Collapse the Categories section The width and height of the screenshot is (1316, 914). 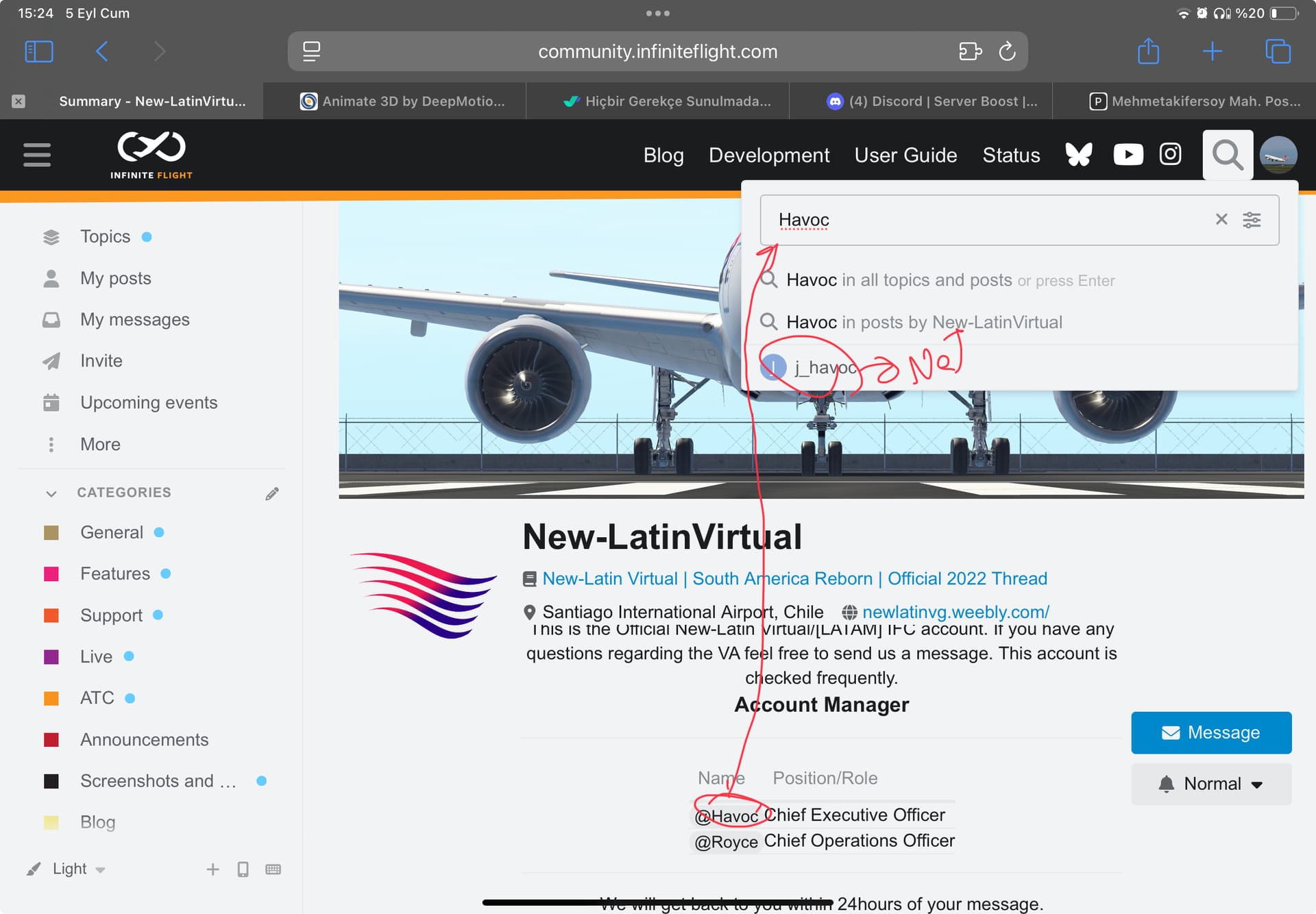(51, 493)
